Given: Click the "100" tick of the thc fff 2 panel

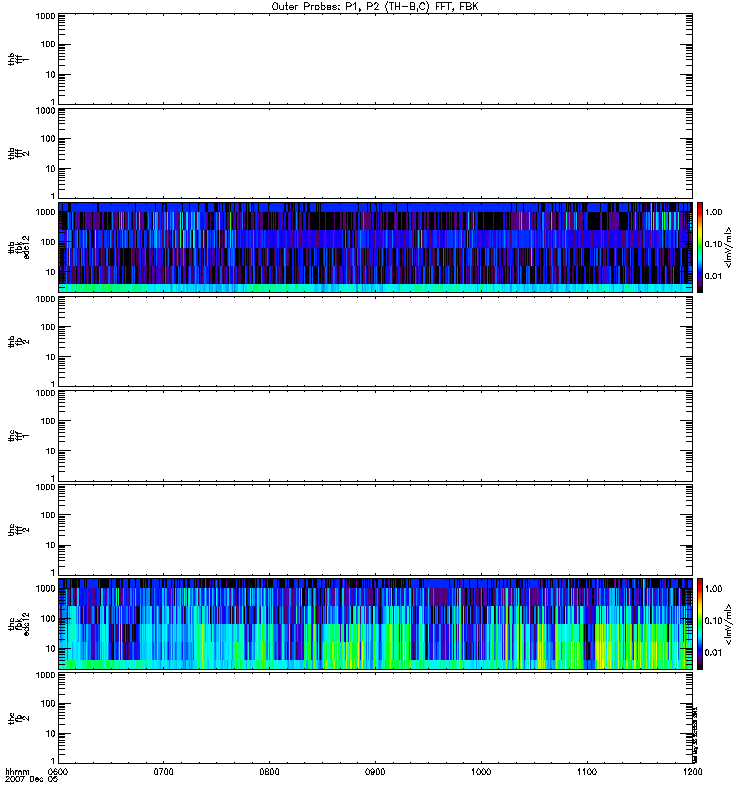Looking at the screenshot, I should pos(48,515).
